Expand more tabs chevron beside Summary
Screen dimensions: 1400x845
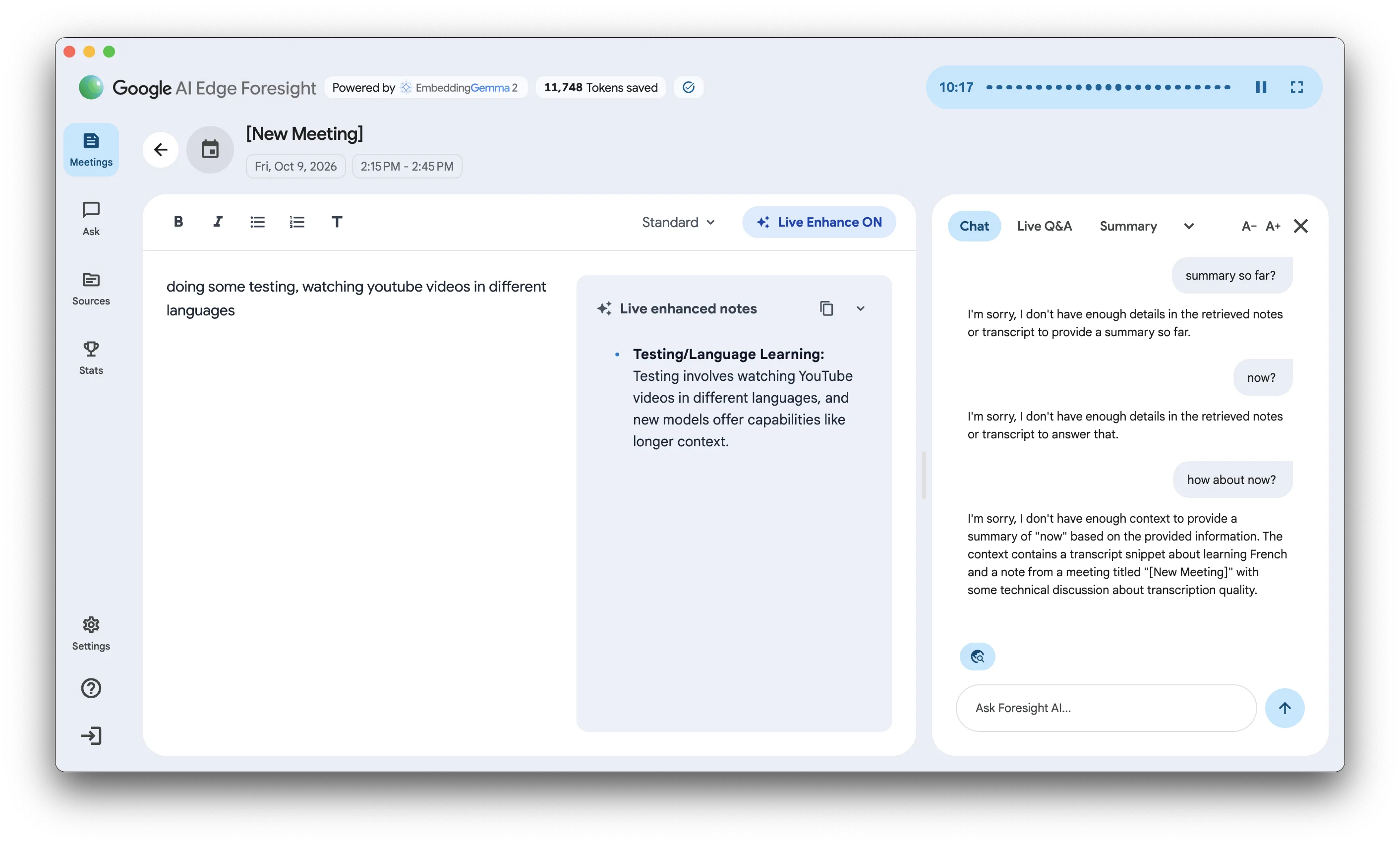pyautogui.click(x=1189, y=226)
